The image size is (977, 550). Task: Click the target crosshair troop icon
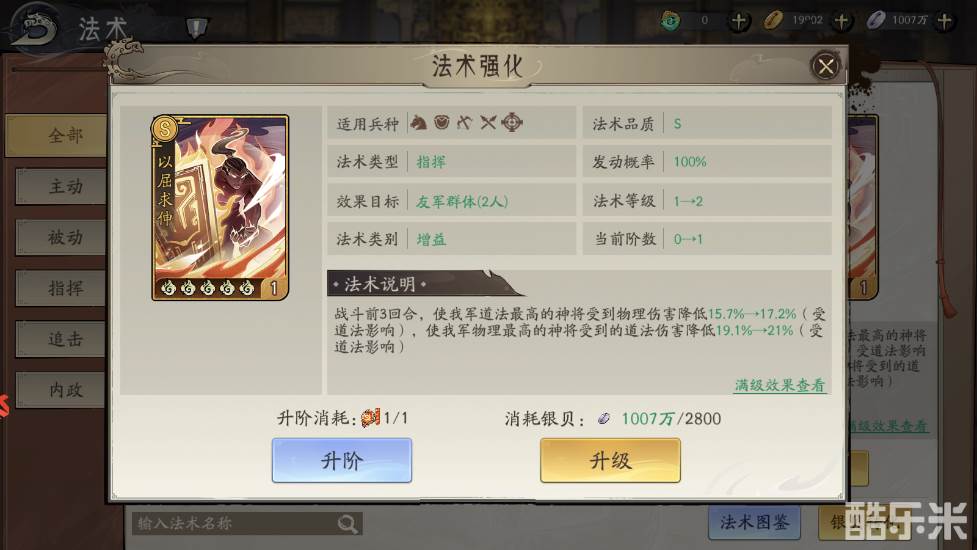point(512,122)
